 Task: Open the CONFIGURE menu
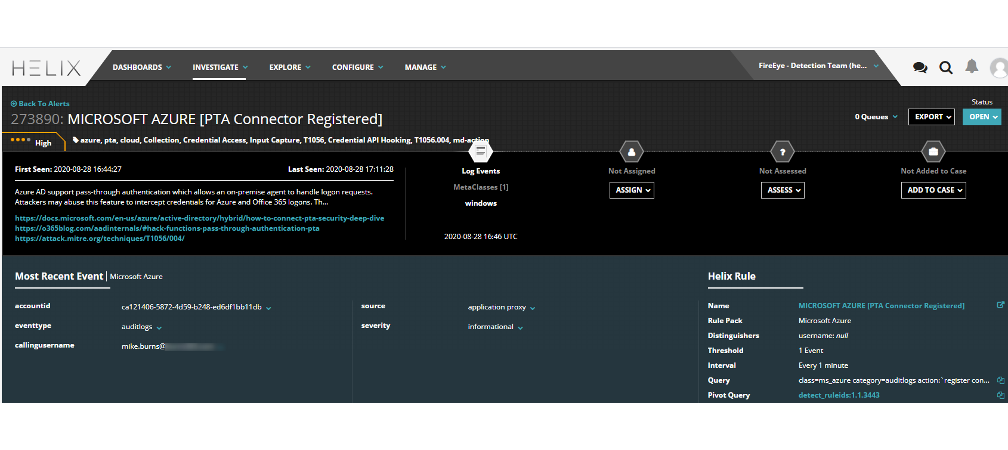point(357,67)
